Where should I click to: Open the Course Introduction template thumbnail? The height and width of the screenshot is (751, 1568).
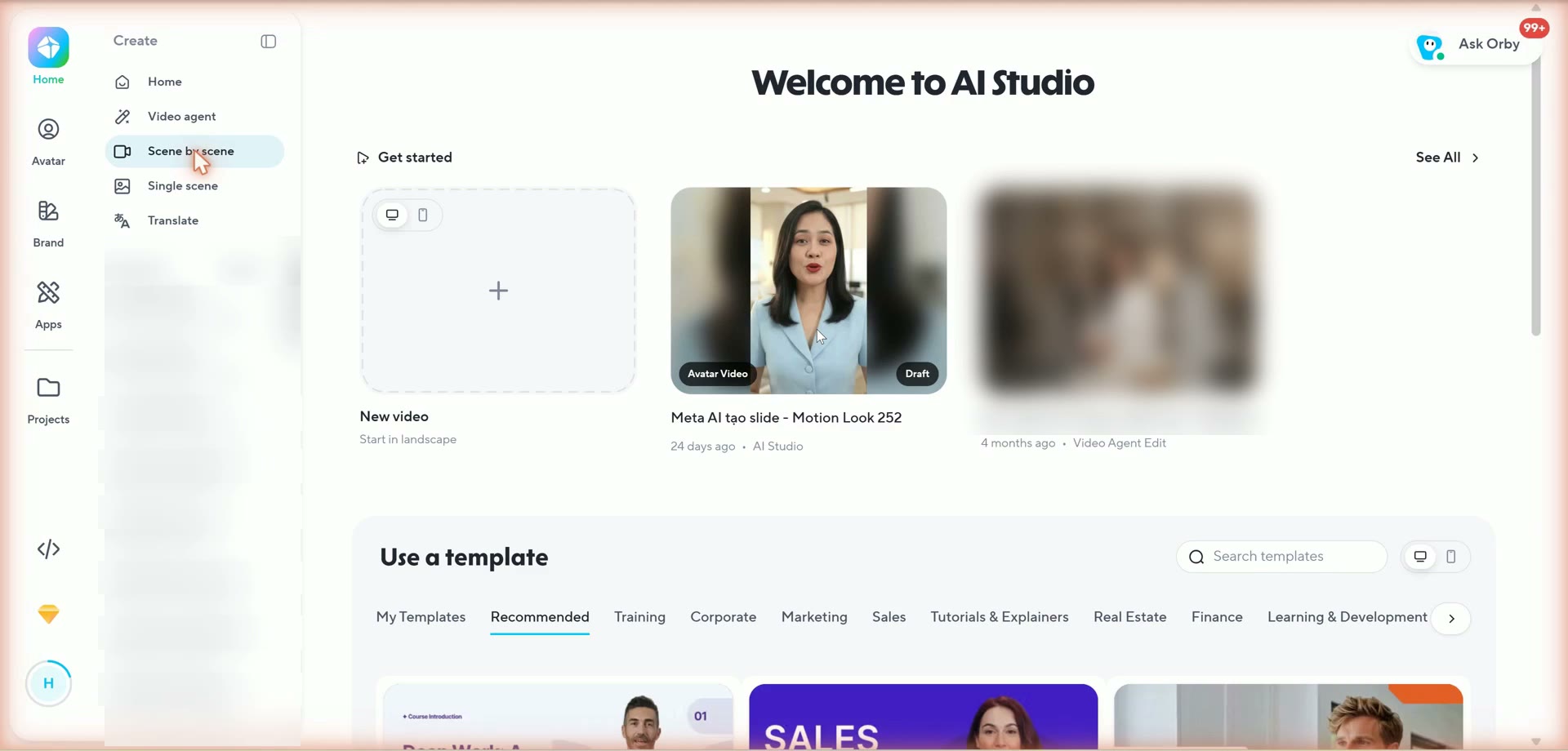[x=558, y=716]
